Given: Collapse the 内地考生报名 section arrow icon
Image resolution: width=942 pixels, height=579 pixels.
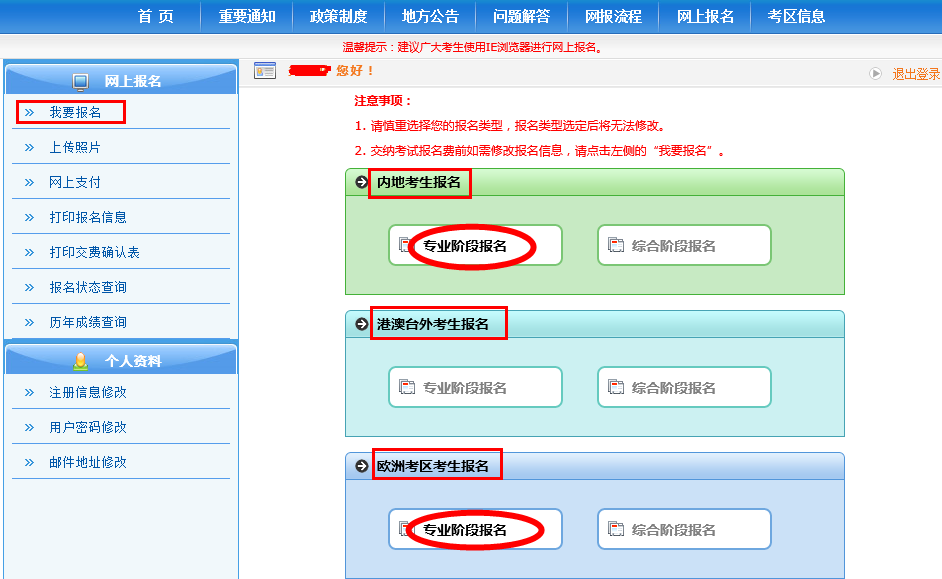Looking at the screenshot, I should tap(362, 183).
